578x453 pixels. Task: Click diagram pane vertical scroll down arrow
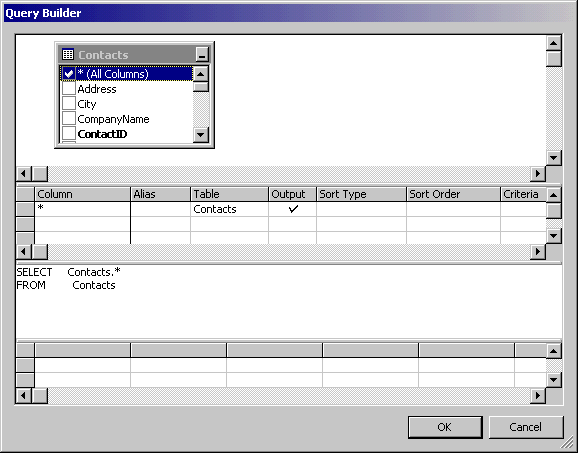554,158
